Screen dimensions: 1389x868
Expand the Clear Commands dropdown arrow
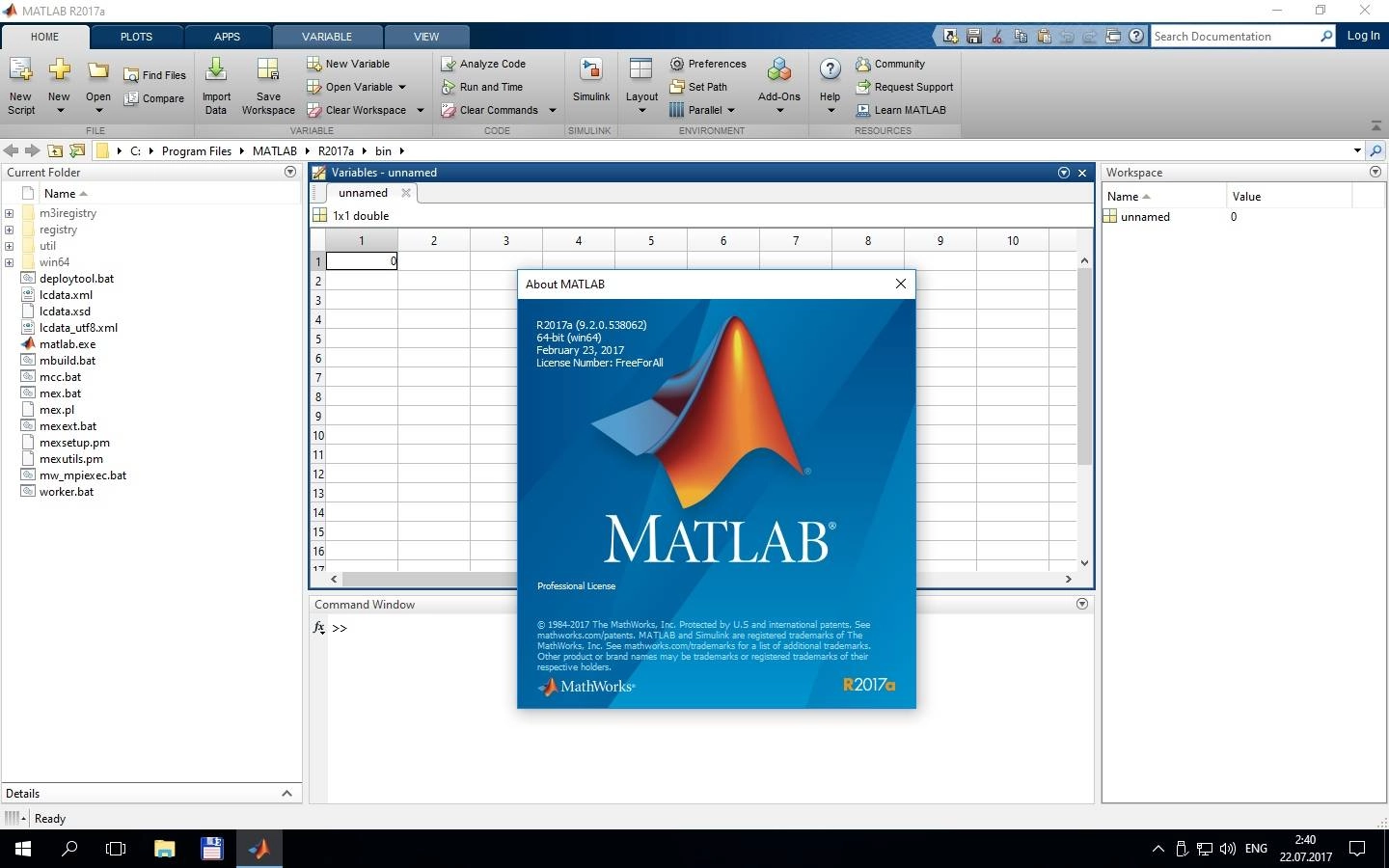553,110
